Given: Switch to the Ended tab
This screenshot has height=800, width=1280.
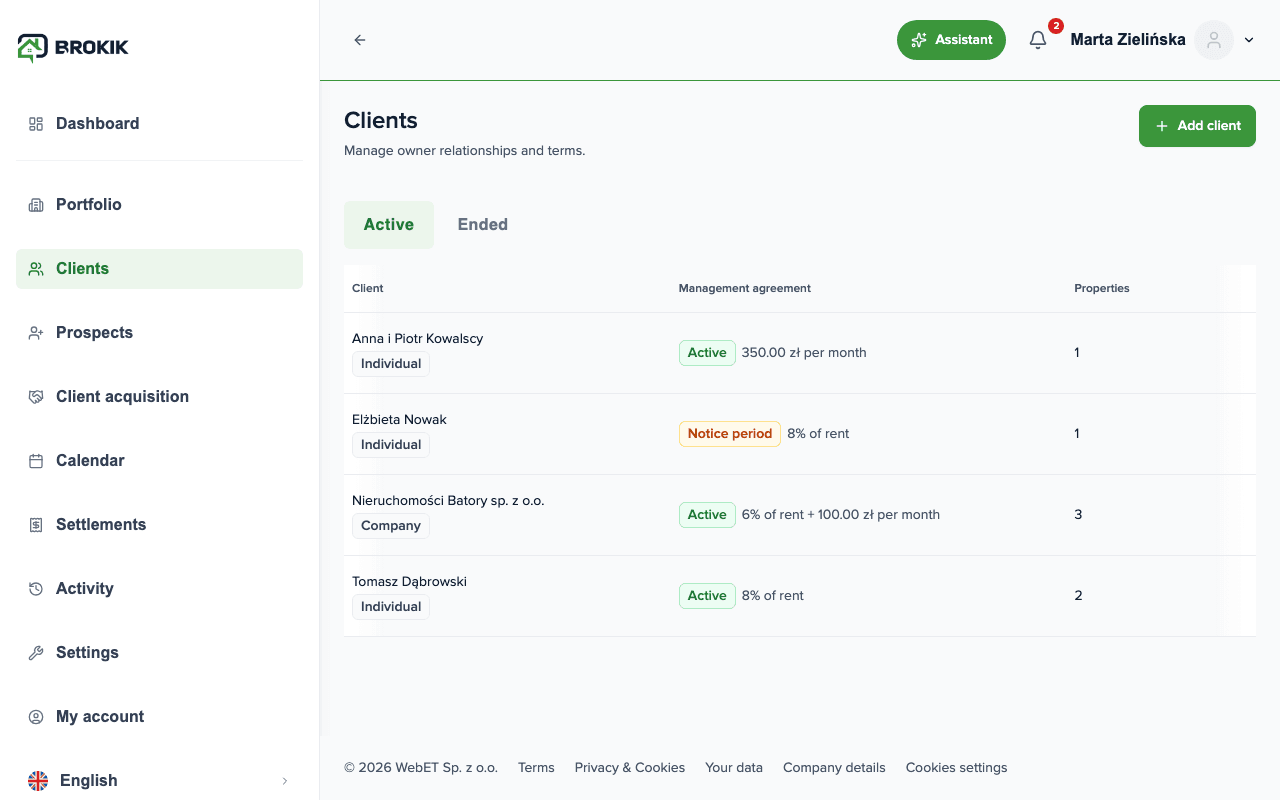Looking at the screenshot, I should (483, 225).
